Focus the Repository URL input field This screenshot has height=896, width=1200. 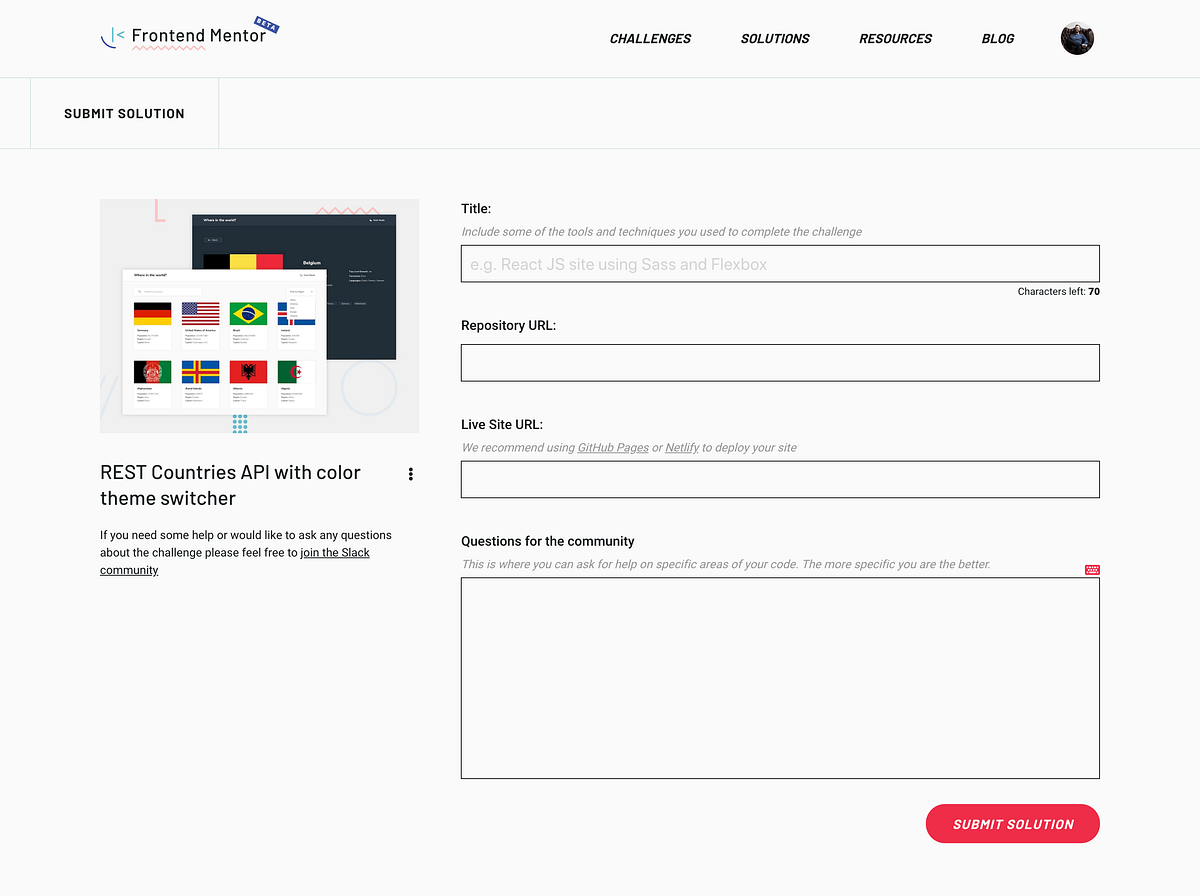coord(780,362)
